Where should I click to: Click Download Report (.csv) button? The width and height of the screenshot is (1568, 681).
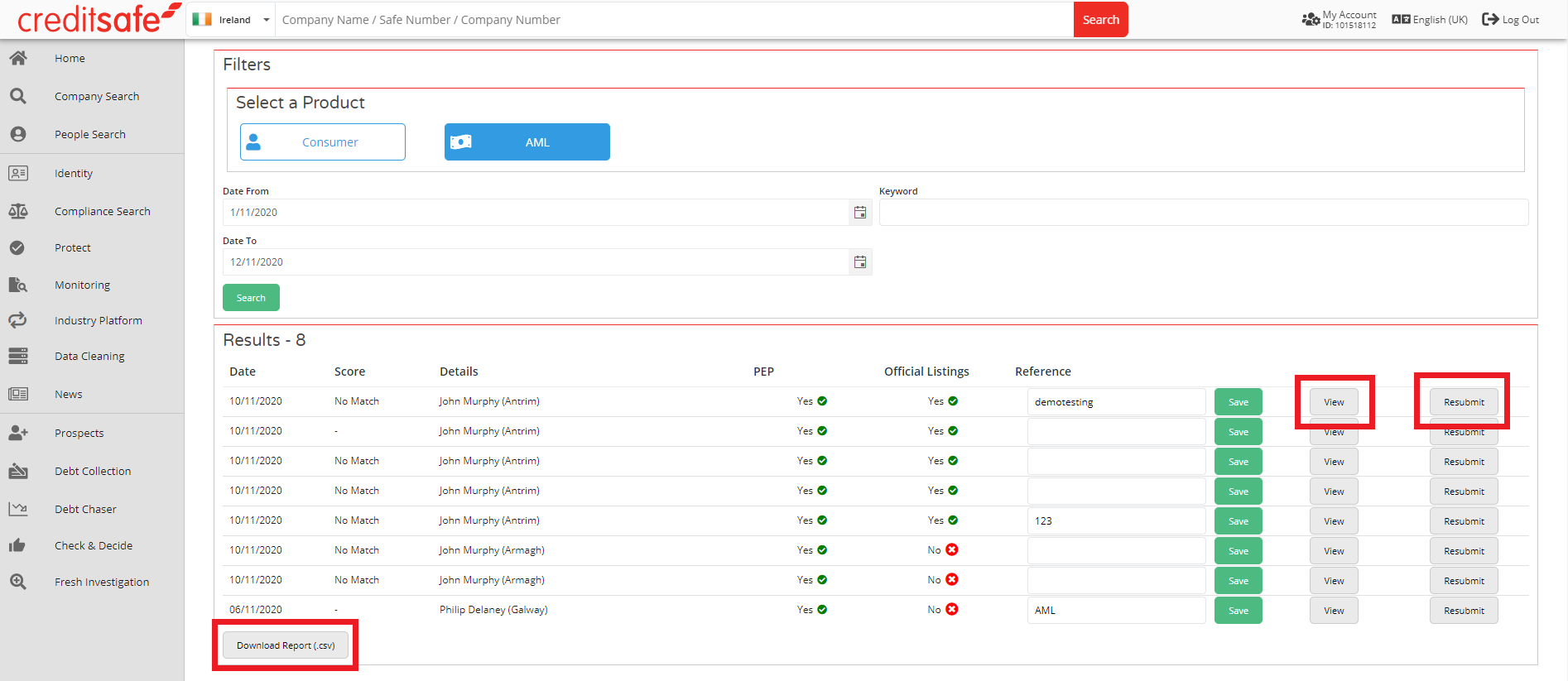pyautogui.click(x=286, y=645)
